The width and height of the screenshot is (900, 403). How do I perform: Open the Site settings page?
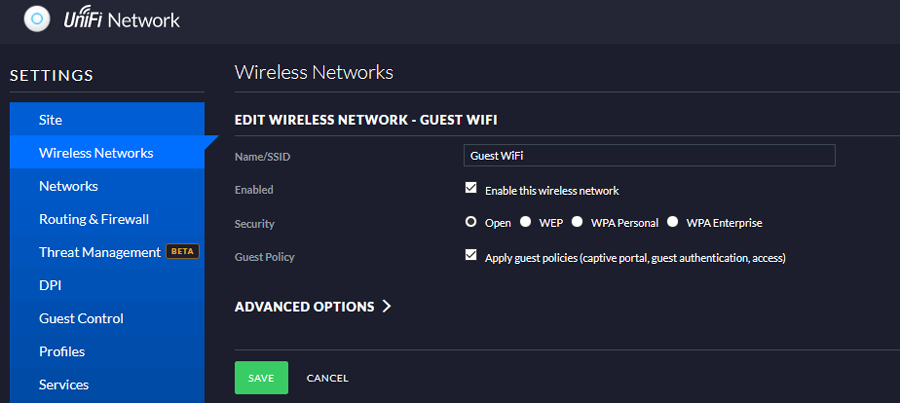(x=50, y=120)
